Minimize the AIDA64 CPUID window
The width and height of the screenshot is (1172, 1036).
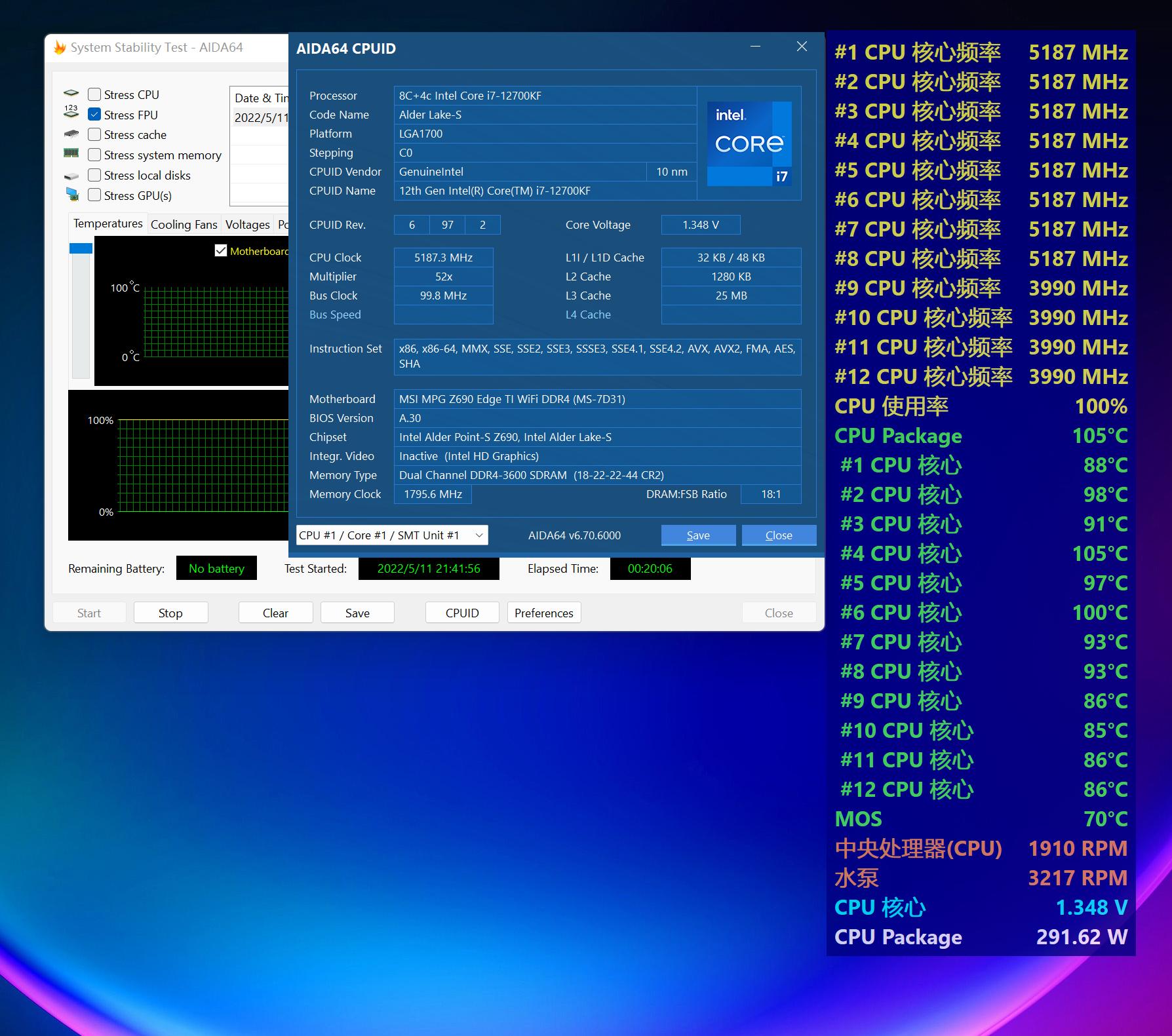click(756, 47)
